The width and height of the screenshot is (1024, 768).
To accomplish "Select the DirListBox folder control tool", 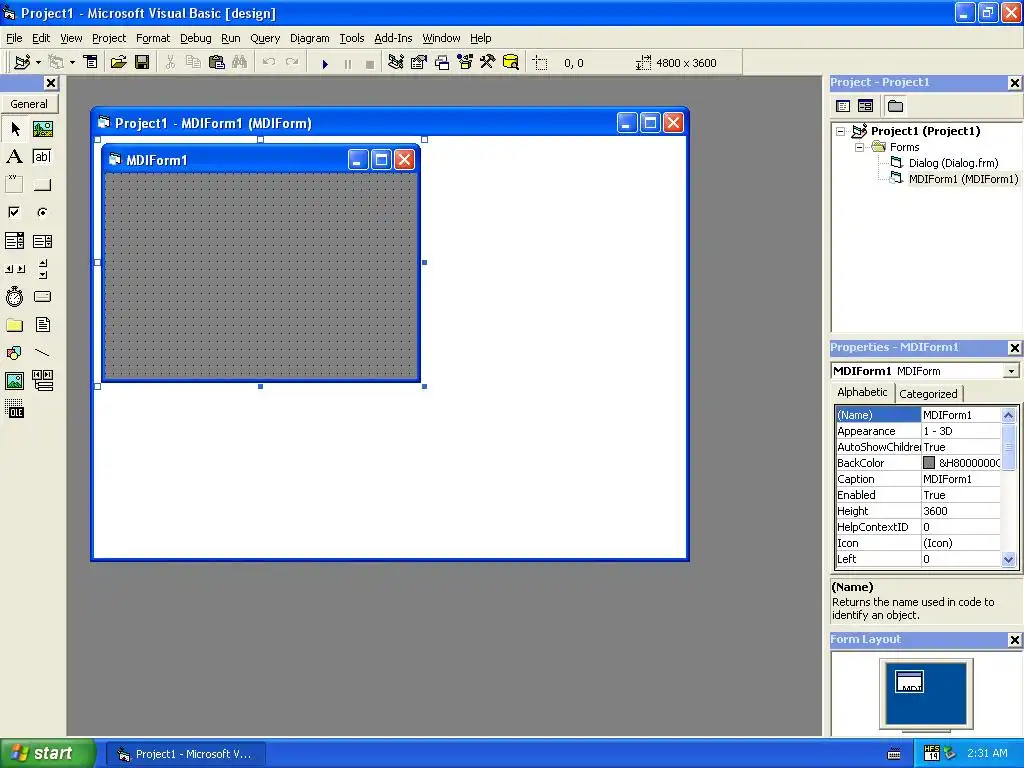I will click(x=14, y=325).
